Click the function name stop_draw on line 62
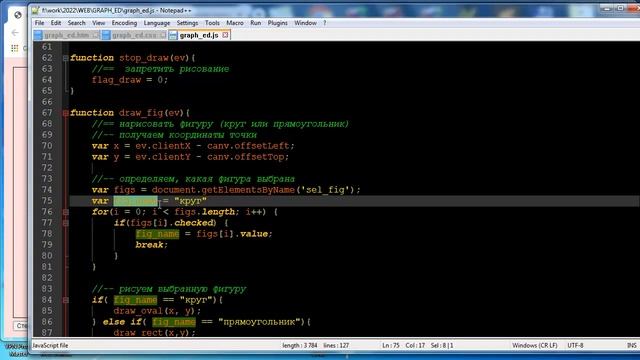 [143, 58]
